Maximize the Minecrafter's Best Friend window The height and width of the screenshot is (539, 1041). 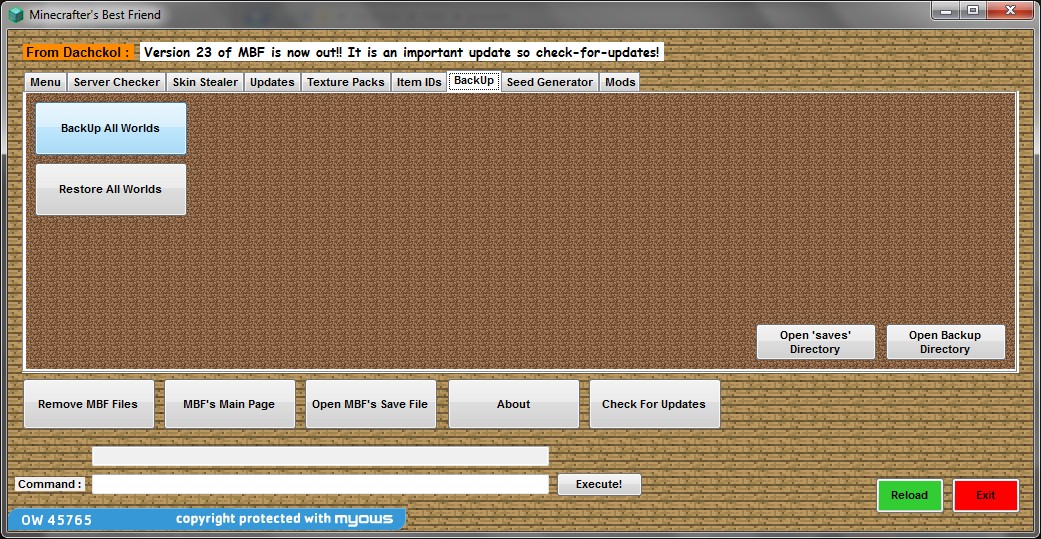tap(972, 11)
